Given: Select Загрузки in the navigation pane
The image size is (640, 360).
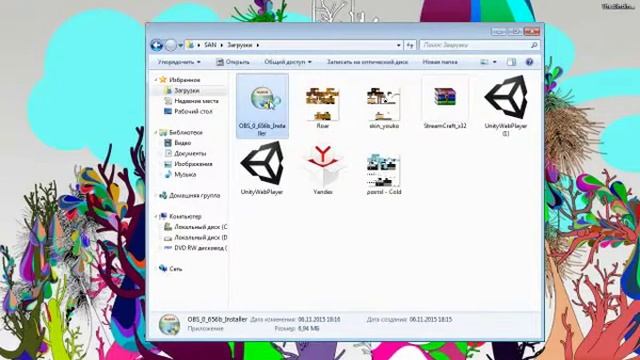Looking at the screenshot, I should tap(187, 91).
